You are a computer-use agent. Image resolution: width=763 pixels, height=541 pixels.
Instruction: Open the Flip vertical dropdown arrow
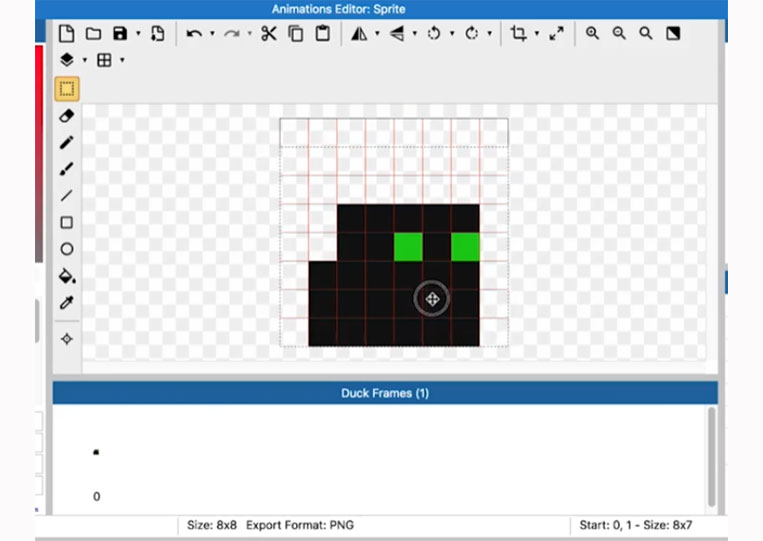click(415, 34)
